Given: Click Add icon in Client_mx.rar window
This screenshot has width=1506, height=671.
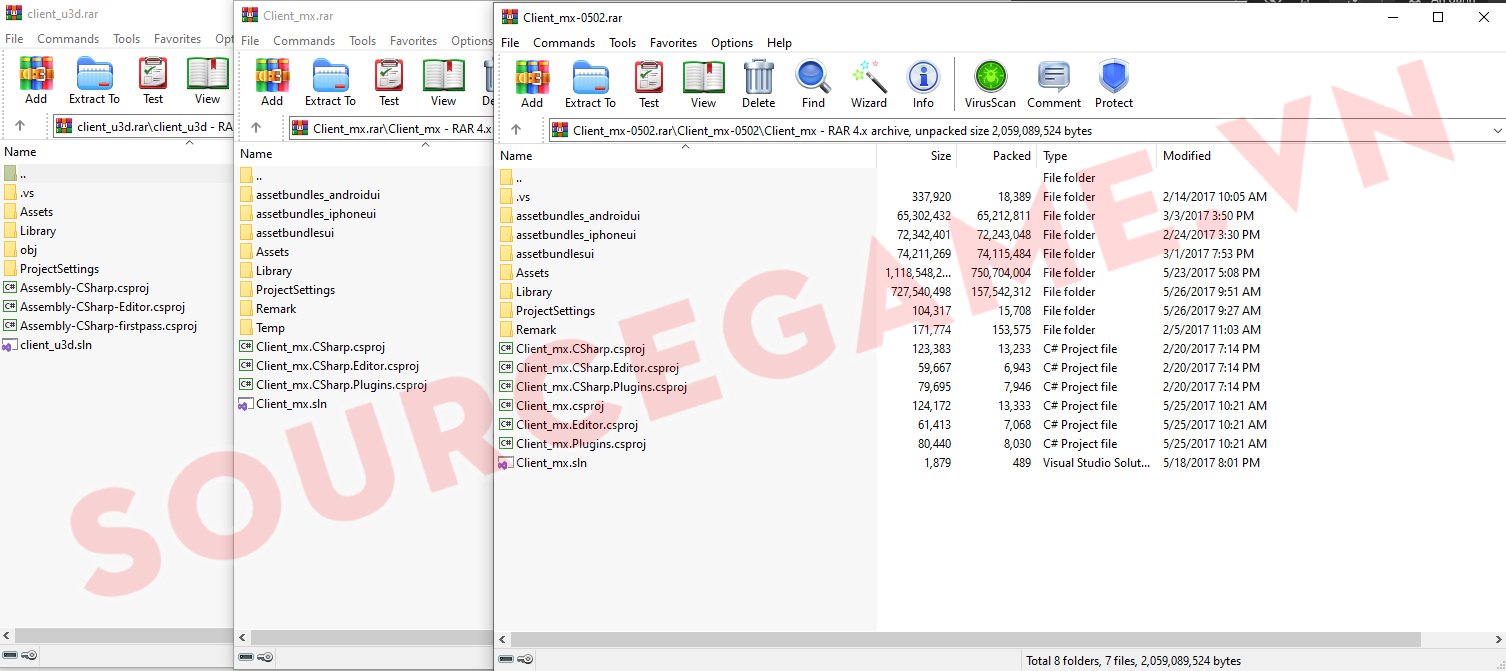Looking at the screenshot, I should pos(272,82).
